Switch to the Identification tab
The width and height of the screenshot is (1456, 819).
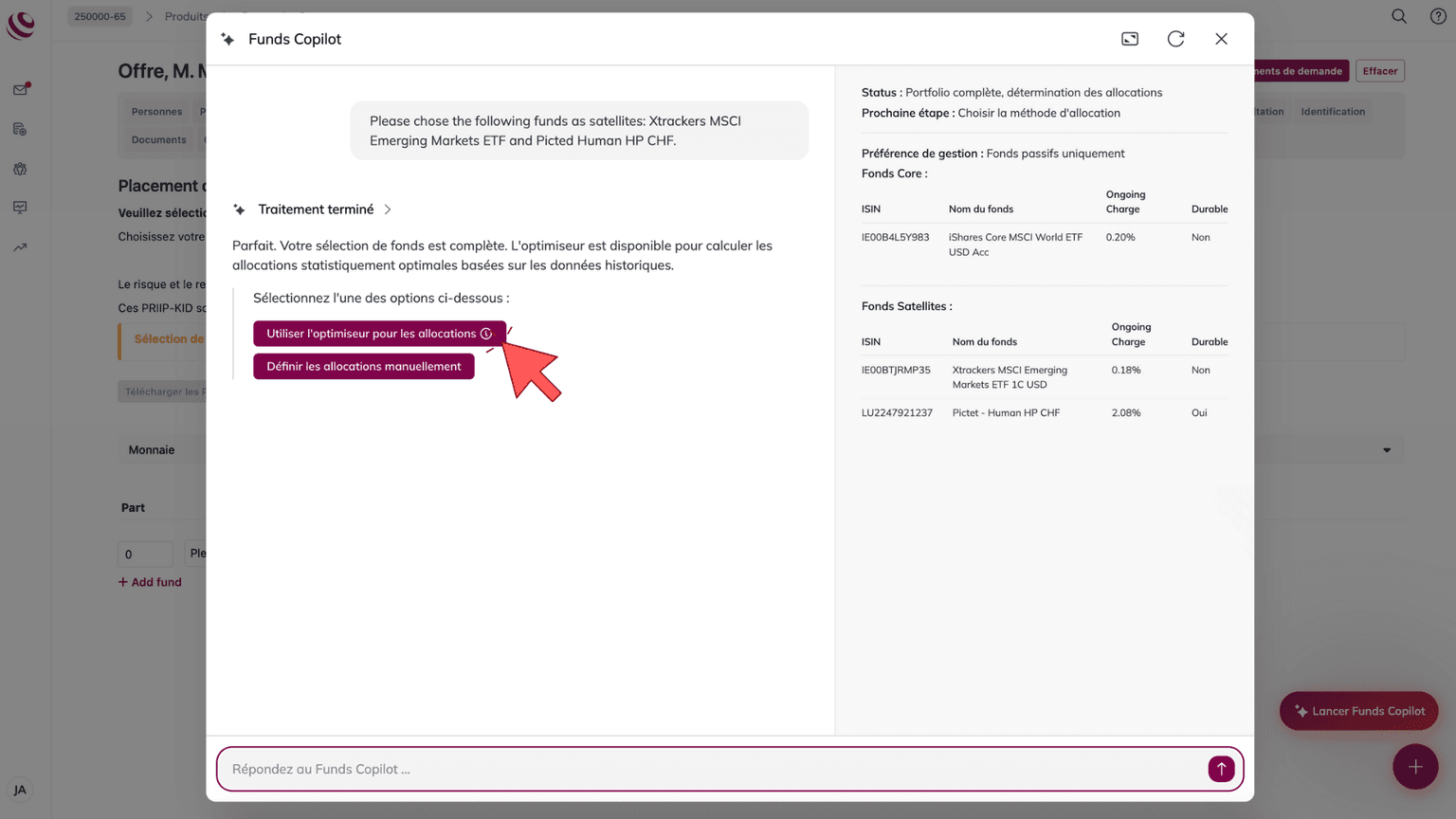coord(1332,112)
